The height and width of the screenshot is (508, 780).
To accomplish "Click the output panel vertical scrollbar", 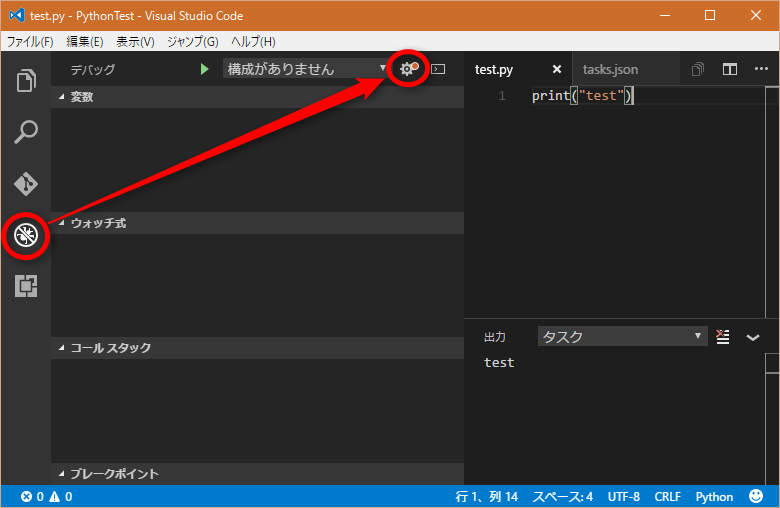I will 772,419.
